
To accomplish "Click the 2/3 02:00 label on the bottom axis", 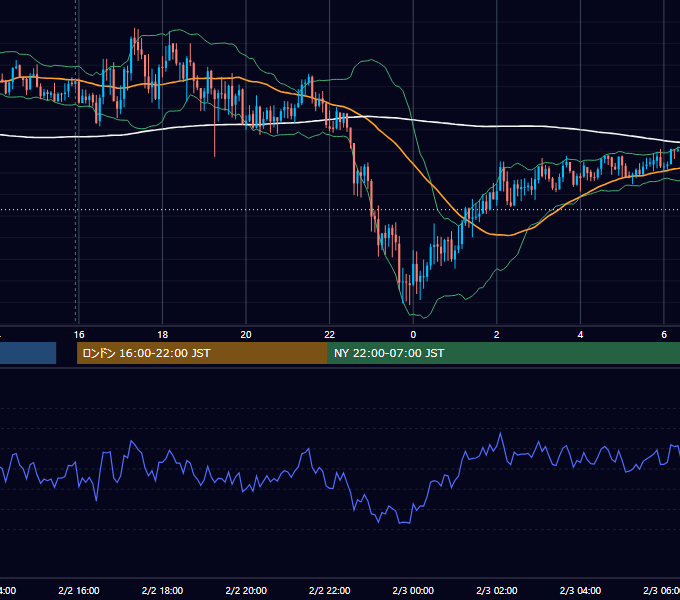I will point(497,590).
